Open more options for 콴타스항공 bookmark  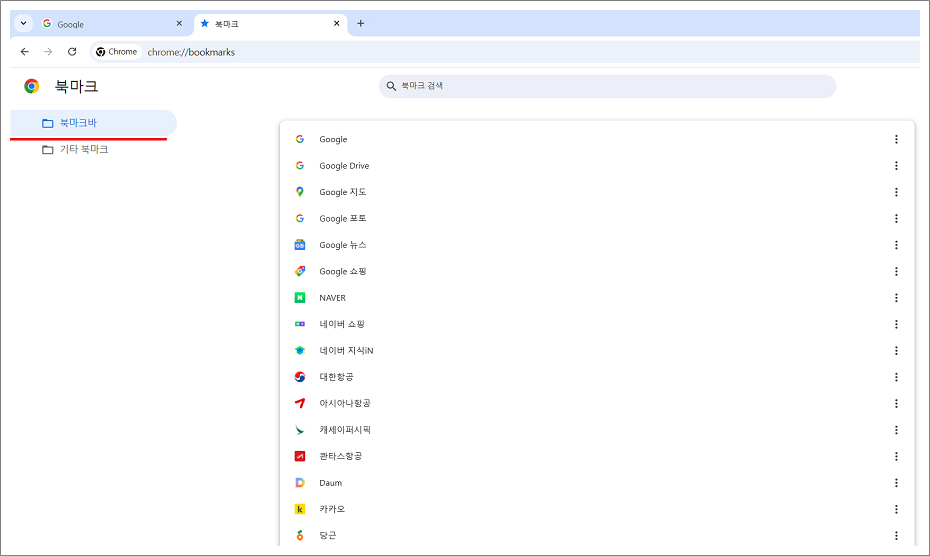896,456
